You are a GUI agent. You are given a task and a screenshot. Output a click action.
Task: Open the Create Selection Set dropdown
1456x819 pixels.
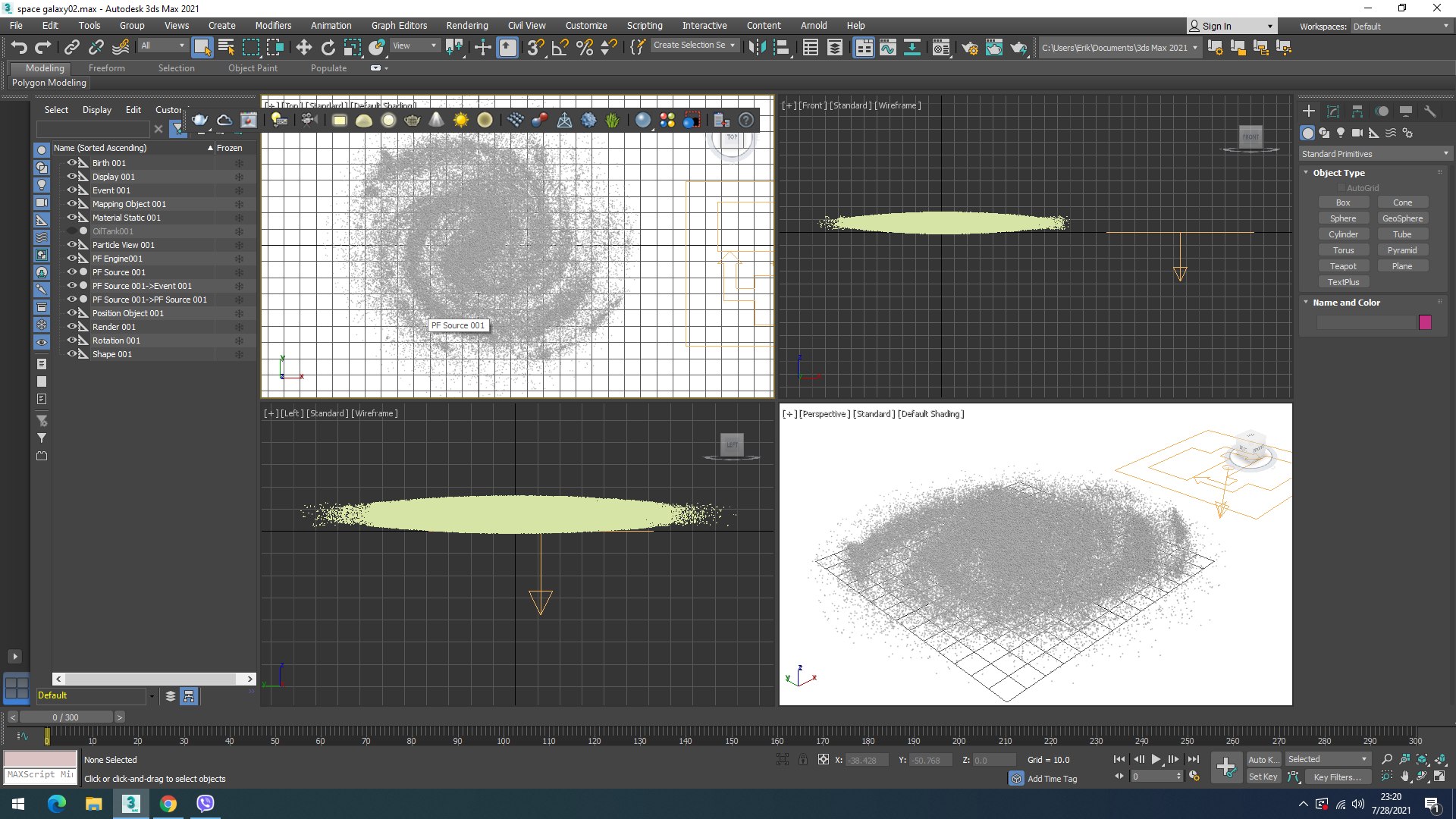[x=694, y=45]
